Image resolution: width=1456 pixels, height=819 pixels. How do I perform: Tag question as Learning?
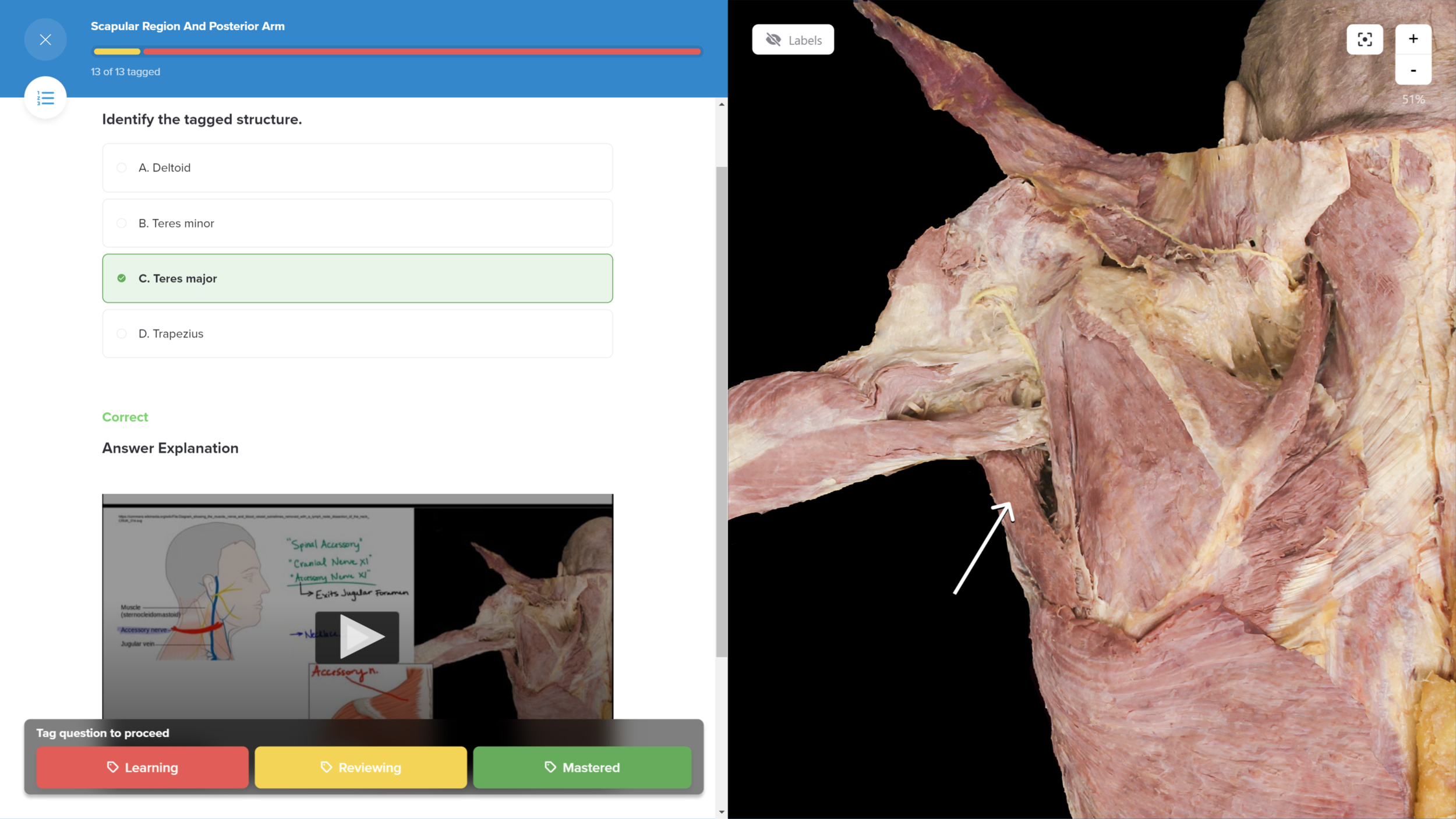(142, 767)
